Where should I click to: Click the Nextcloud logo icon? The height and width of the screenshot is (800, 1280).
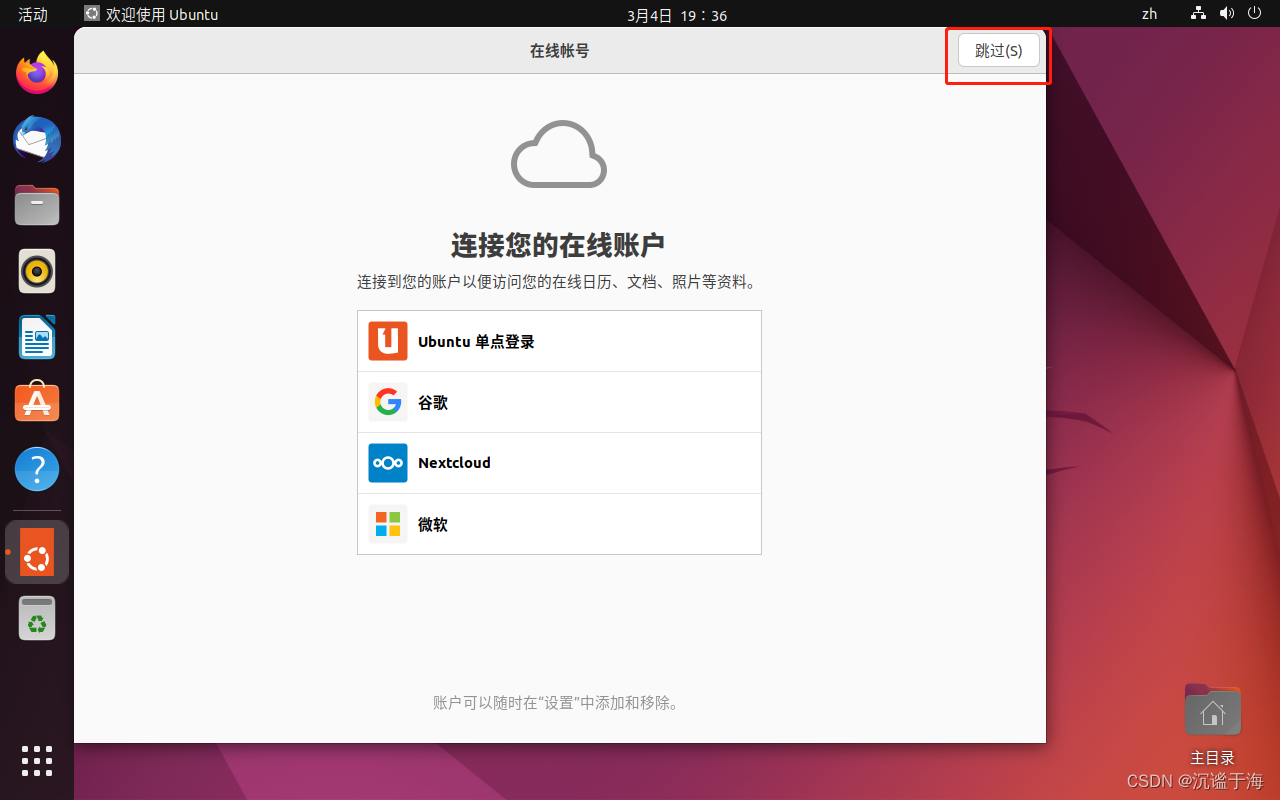pos(388,463)
